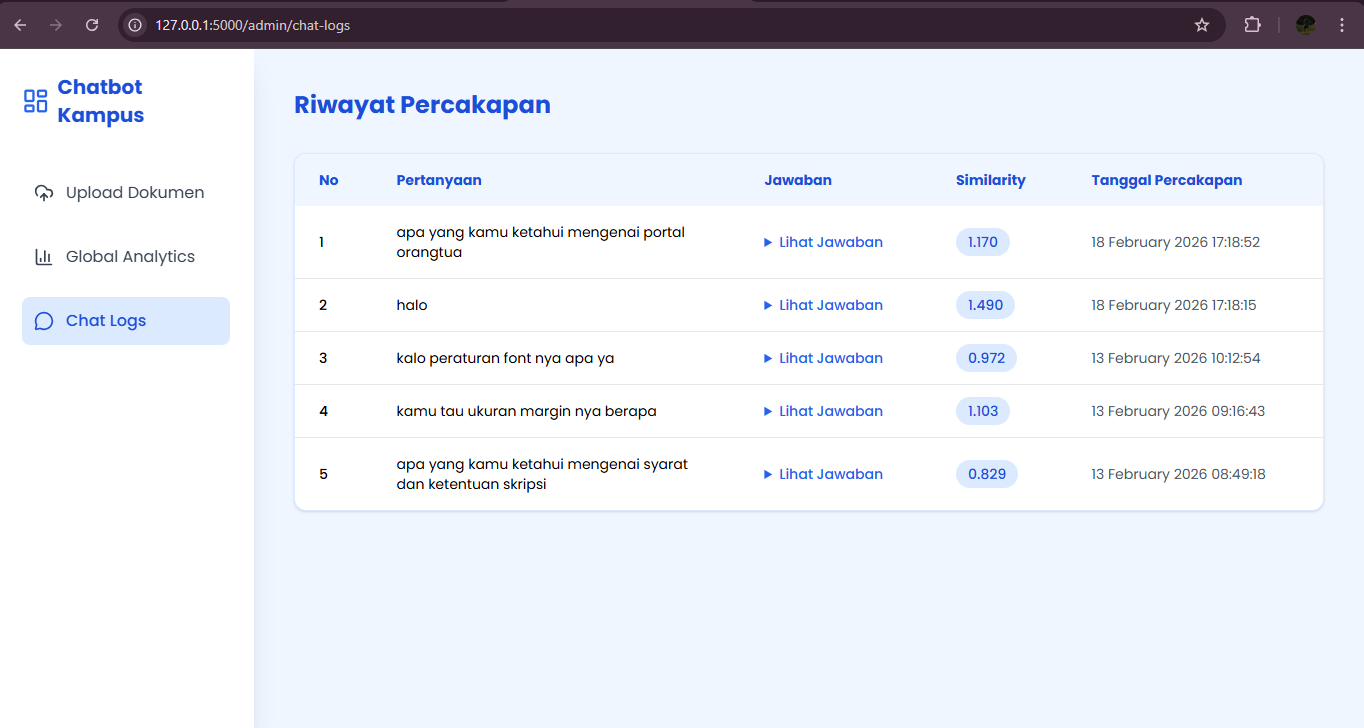Open the site information icon in the address bar
1364x728 pixels.
(134, 24)
